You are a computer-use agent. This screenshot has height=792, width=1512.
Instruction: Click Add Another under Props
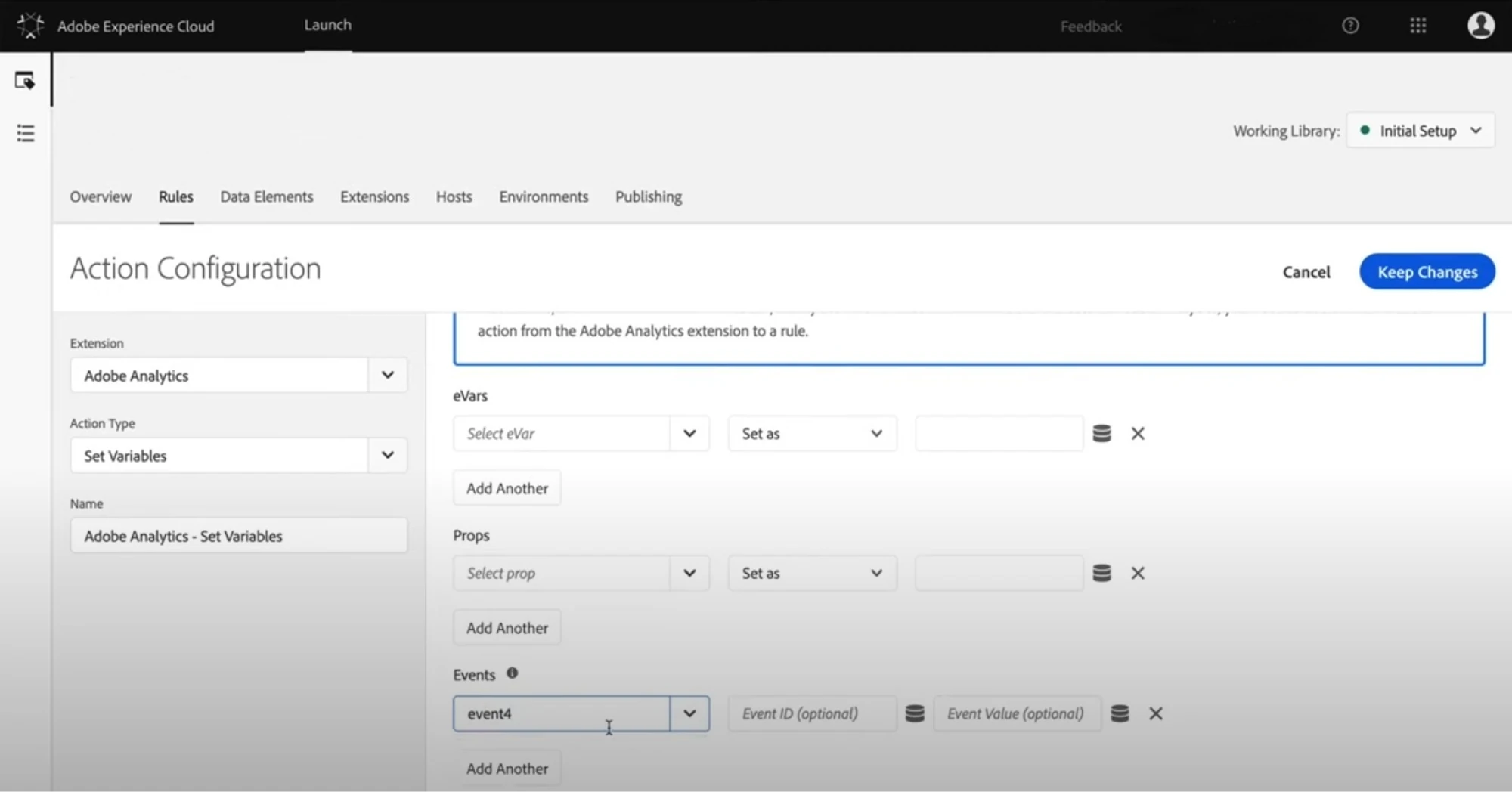point(507,628)
